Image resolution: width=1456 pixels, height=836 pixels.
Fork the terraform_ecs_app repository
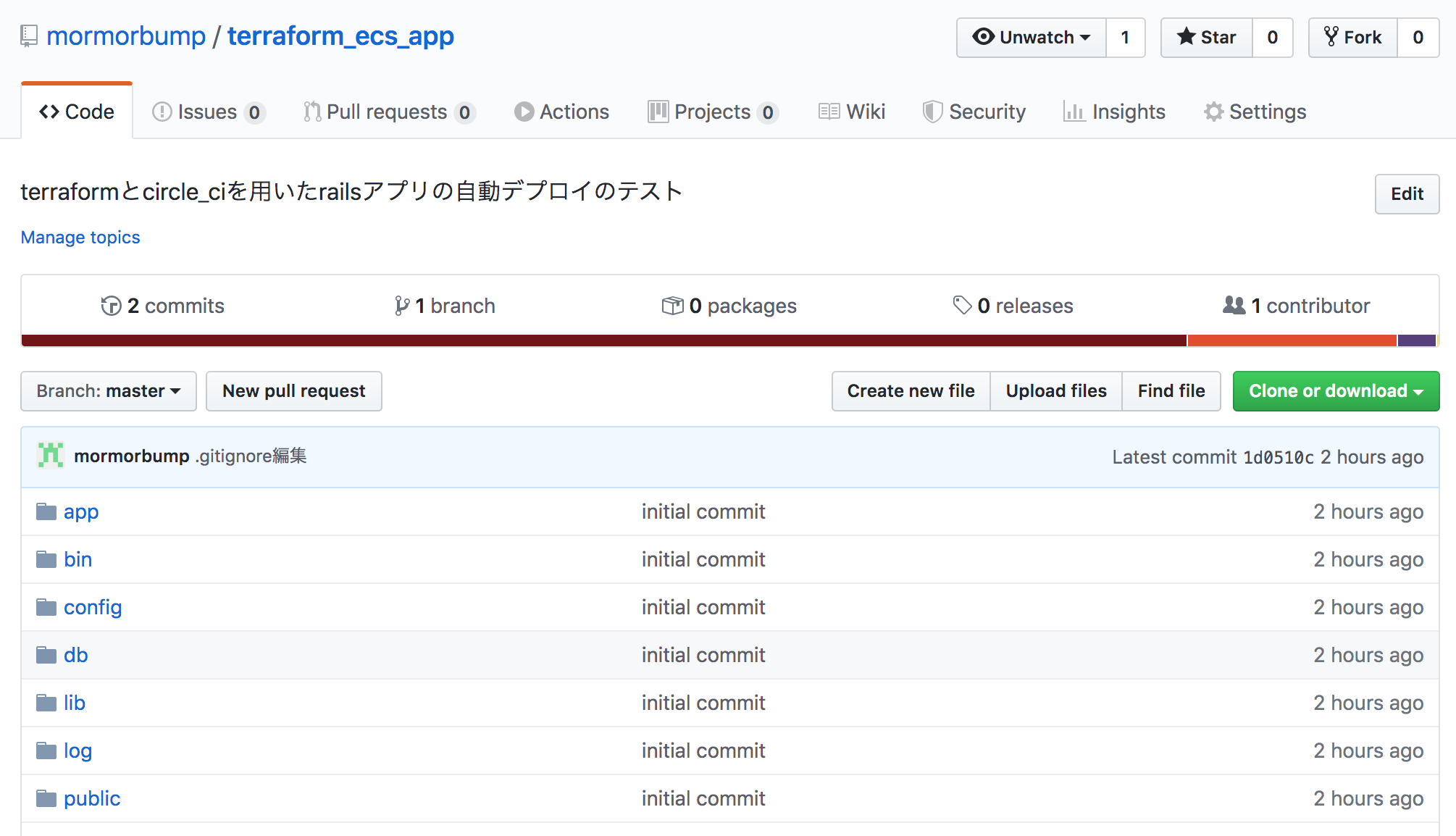pos(1353,38)
